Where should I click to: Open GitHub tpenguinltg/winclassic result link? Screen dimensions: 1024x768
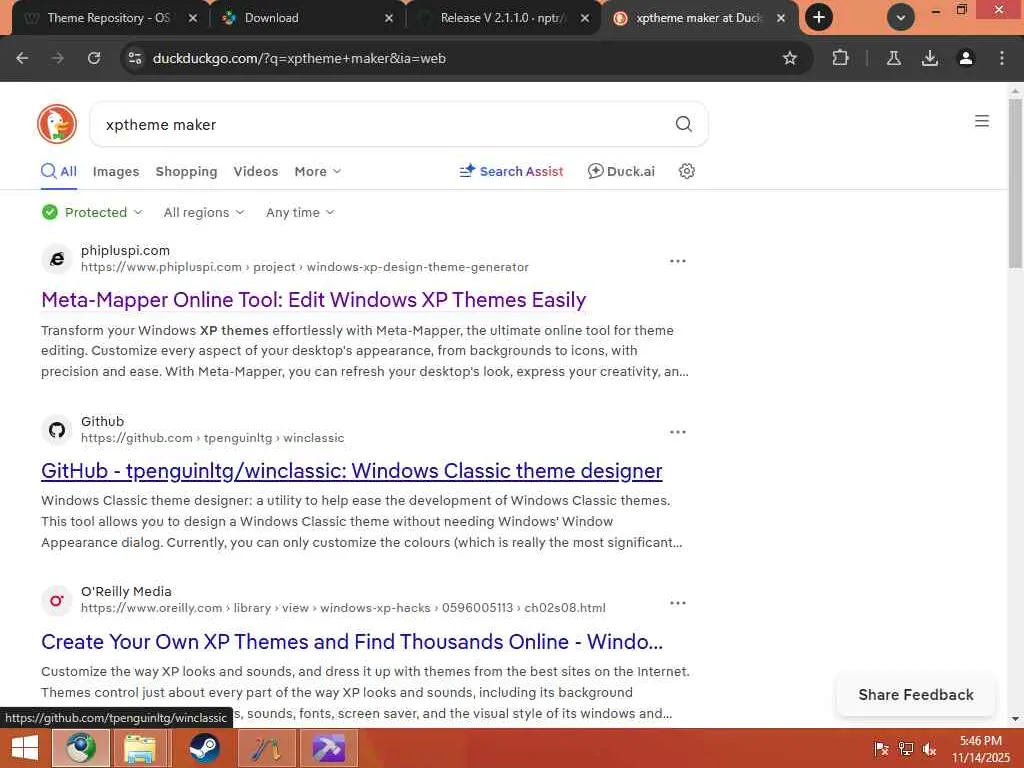point(351,471)
